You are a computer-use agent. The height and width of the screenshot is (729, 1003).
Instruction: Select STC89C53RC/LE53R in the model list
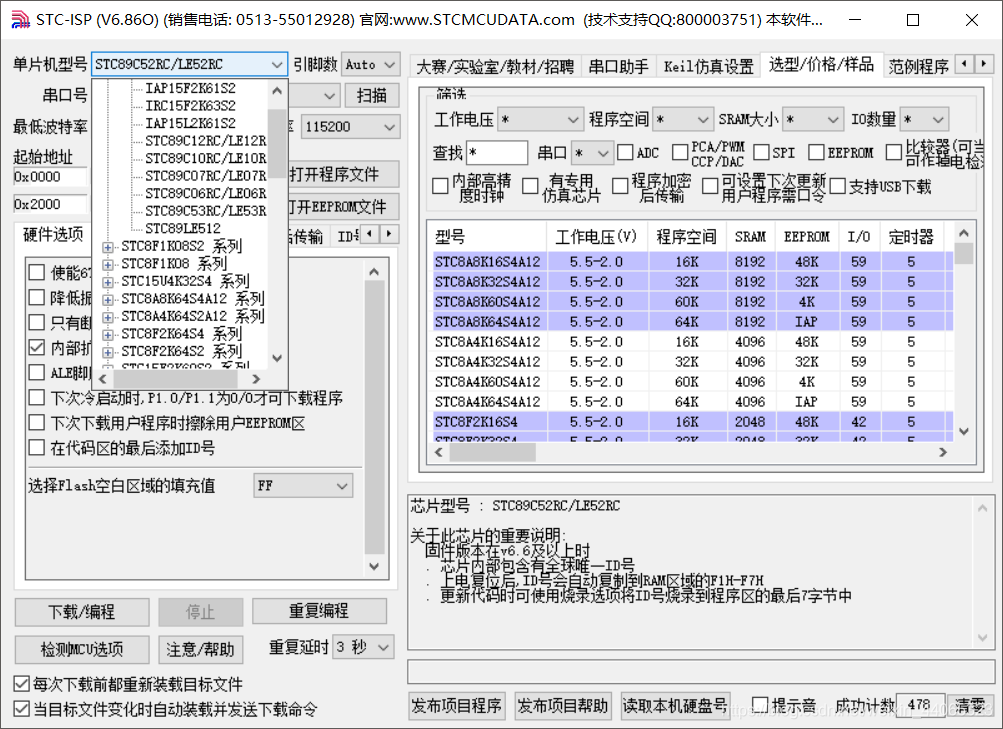point(205,211)
